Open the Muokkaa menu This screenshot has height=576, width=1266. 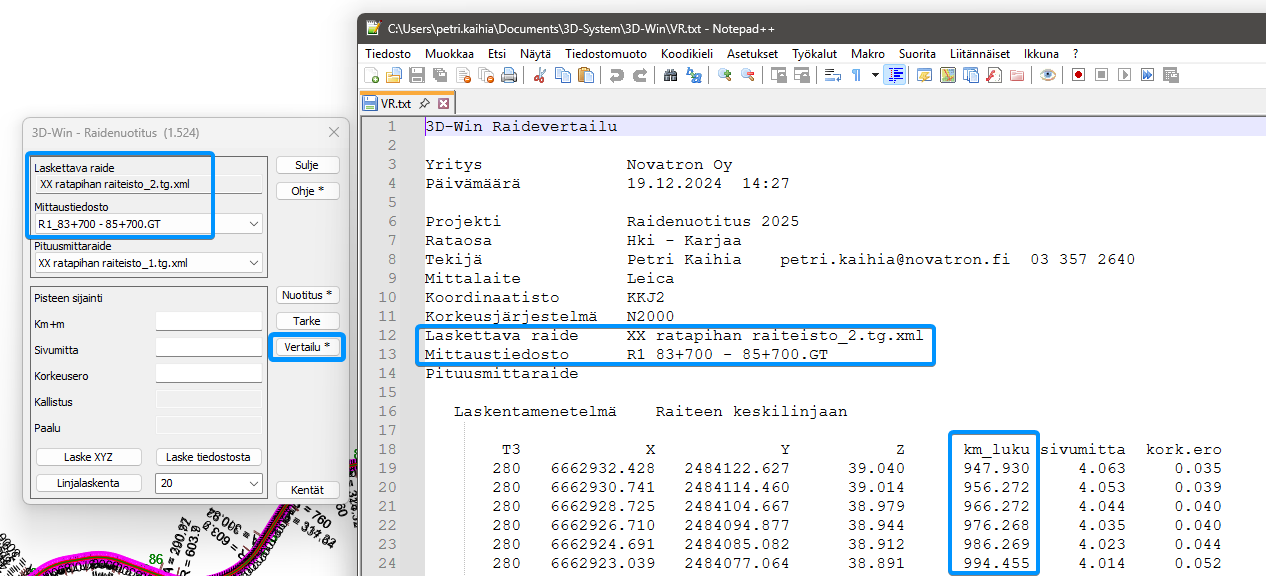click(x=449, y=54)
